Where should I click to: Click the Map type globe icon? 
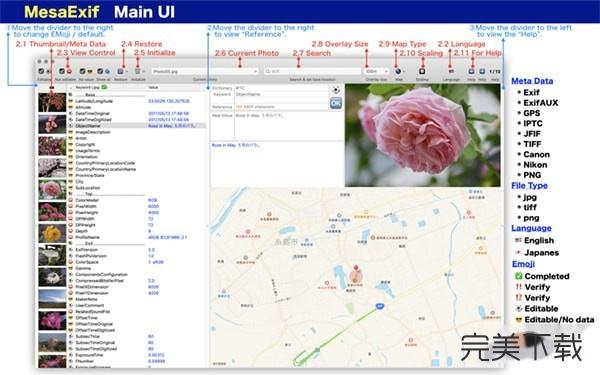[398, 71]
